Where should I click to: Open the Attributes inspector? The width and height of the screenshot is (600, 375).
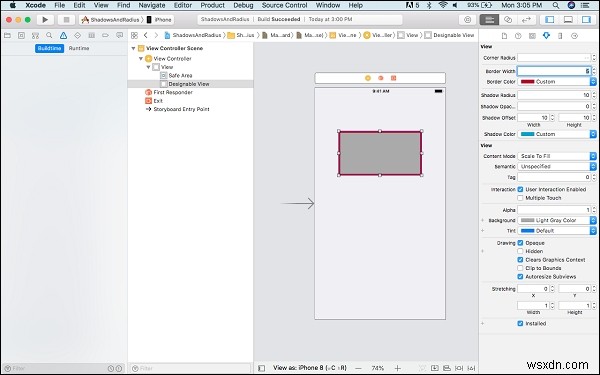pyautogui.click(x=546, y=36)
